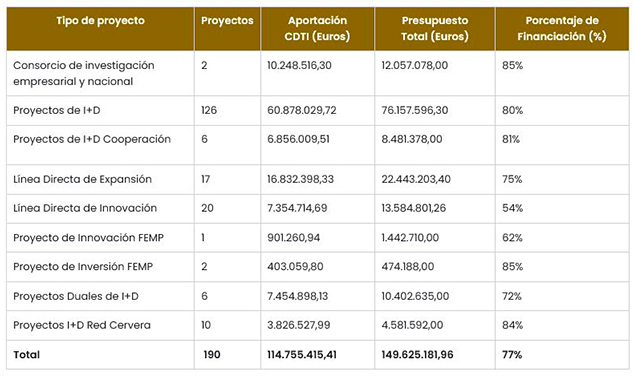The image size is (634, 376).
Task: Click the total budget 149.625.181,96
Action: tap(417, 355)
